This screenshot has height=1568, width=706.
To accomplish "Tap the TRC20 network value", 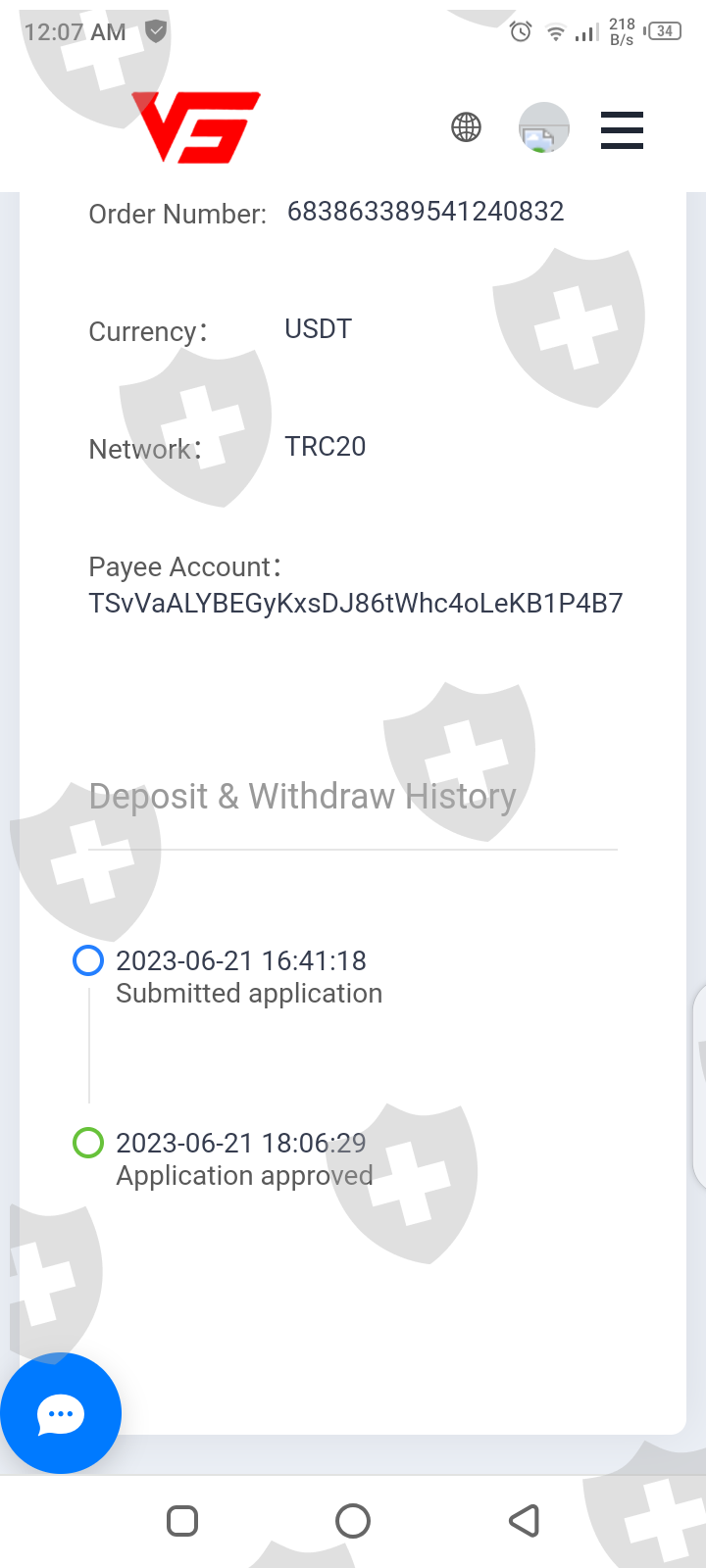I will pos(326,447).
